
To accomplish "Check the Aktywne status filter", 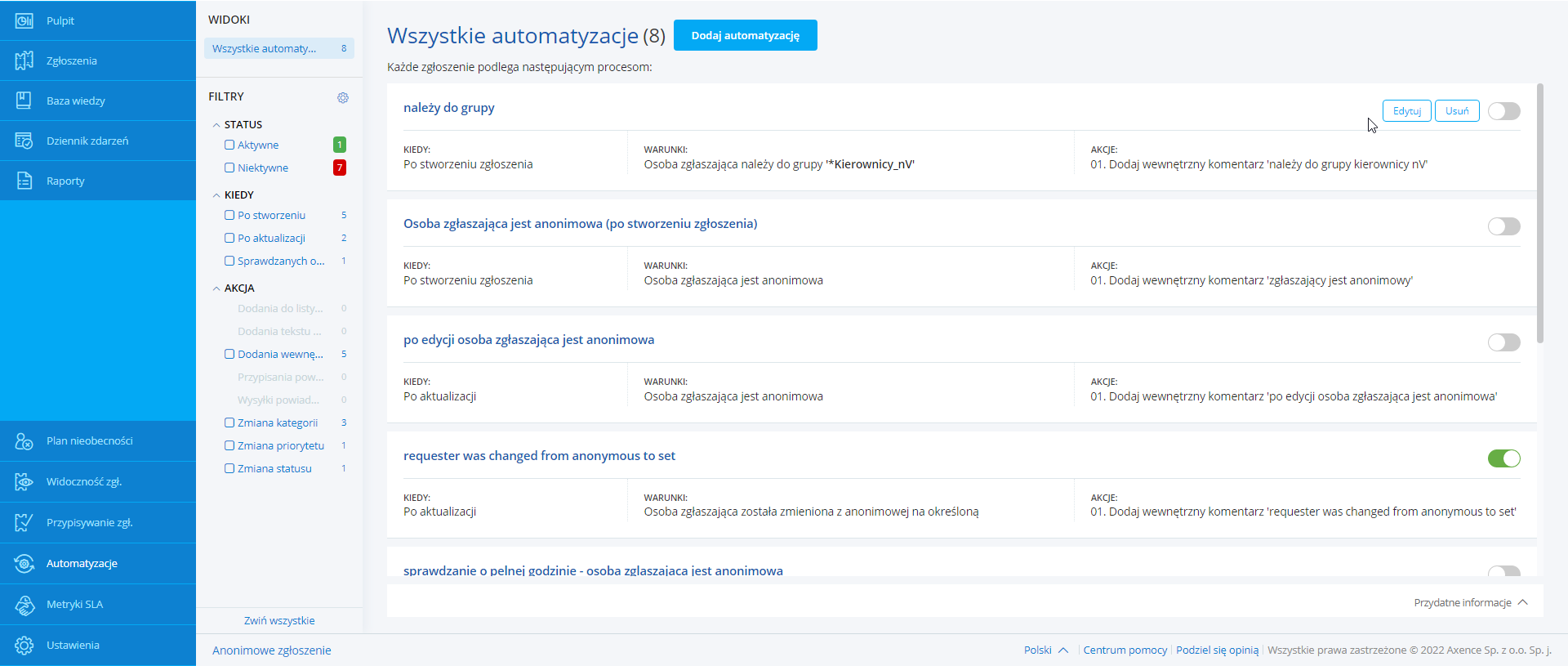I will click(229, 145).
